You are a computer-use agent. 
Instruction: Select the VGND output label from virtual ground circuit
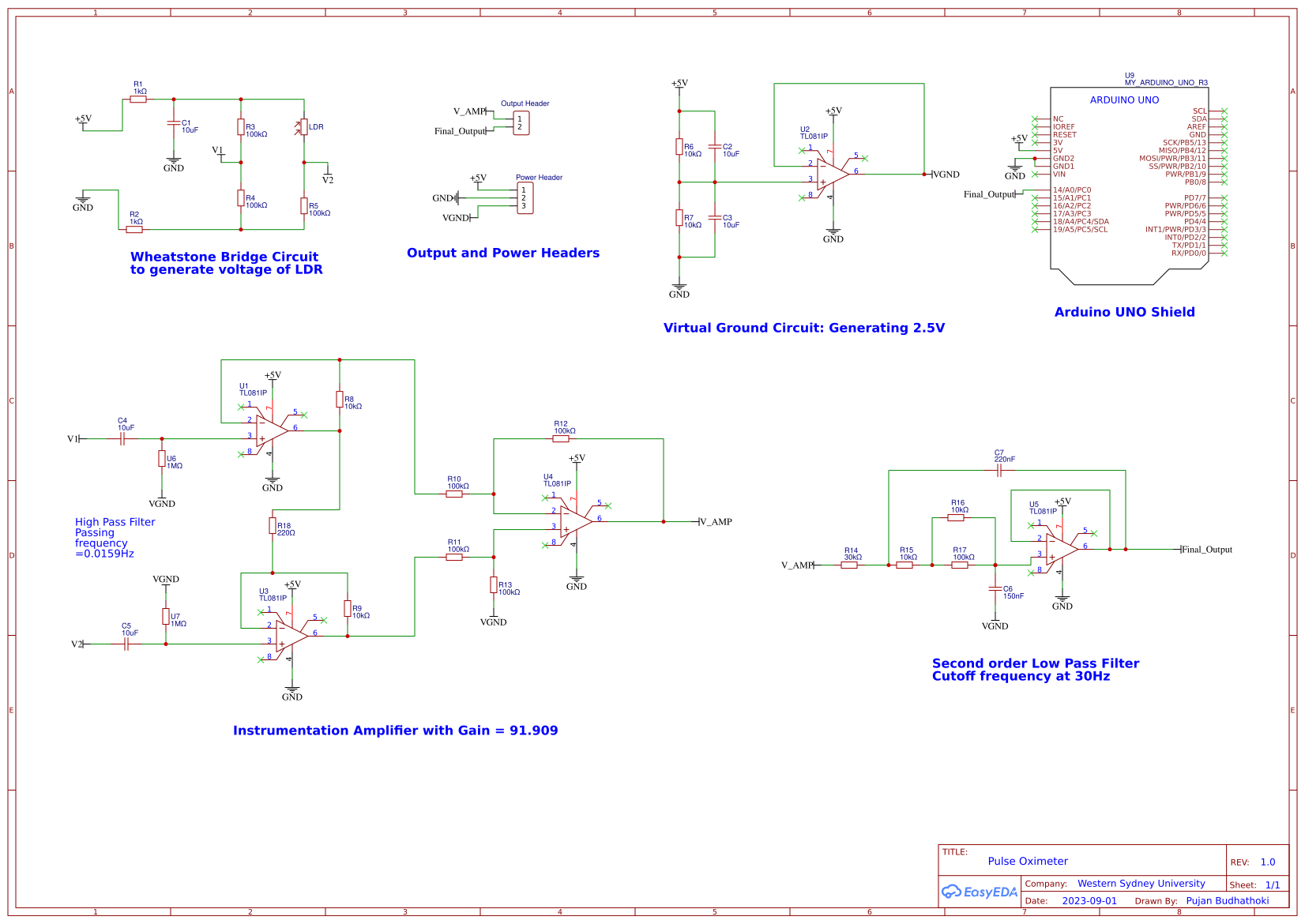click(x=947, y=174)
